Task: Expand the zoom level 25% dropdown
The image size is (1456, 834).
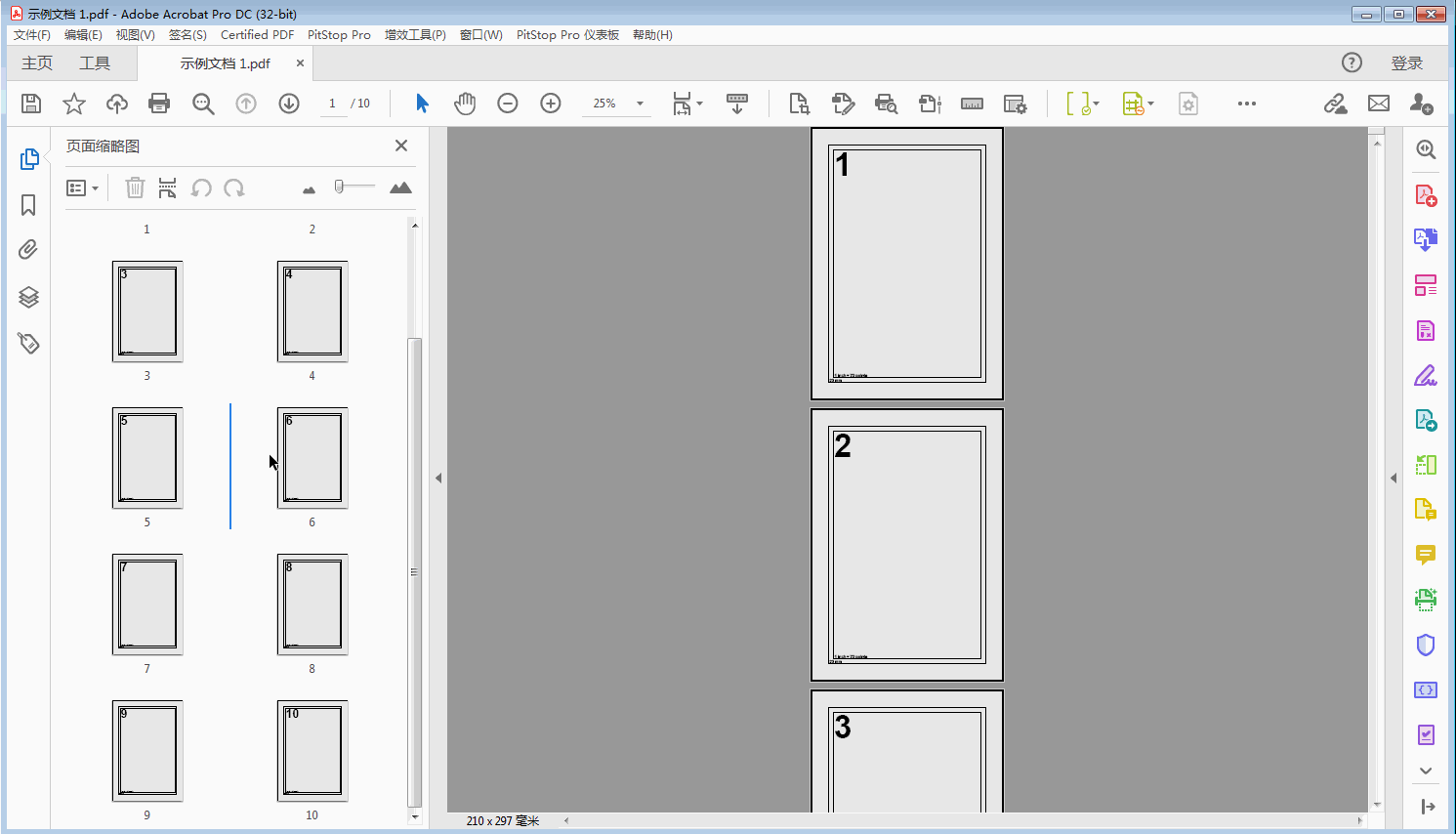Action: click(x=640, y=104)
